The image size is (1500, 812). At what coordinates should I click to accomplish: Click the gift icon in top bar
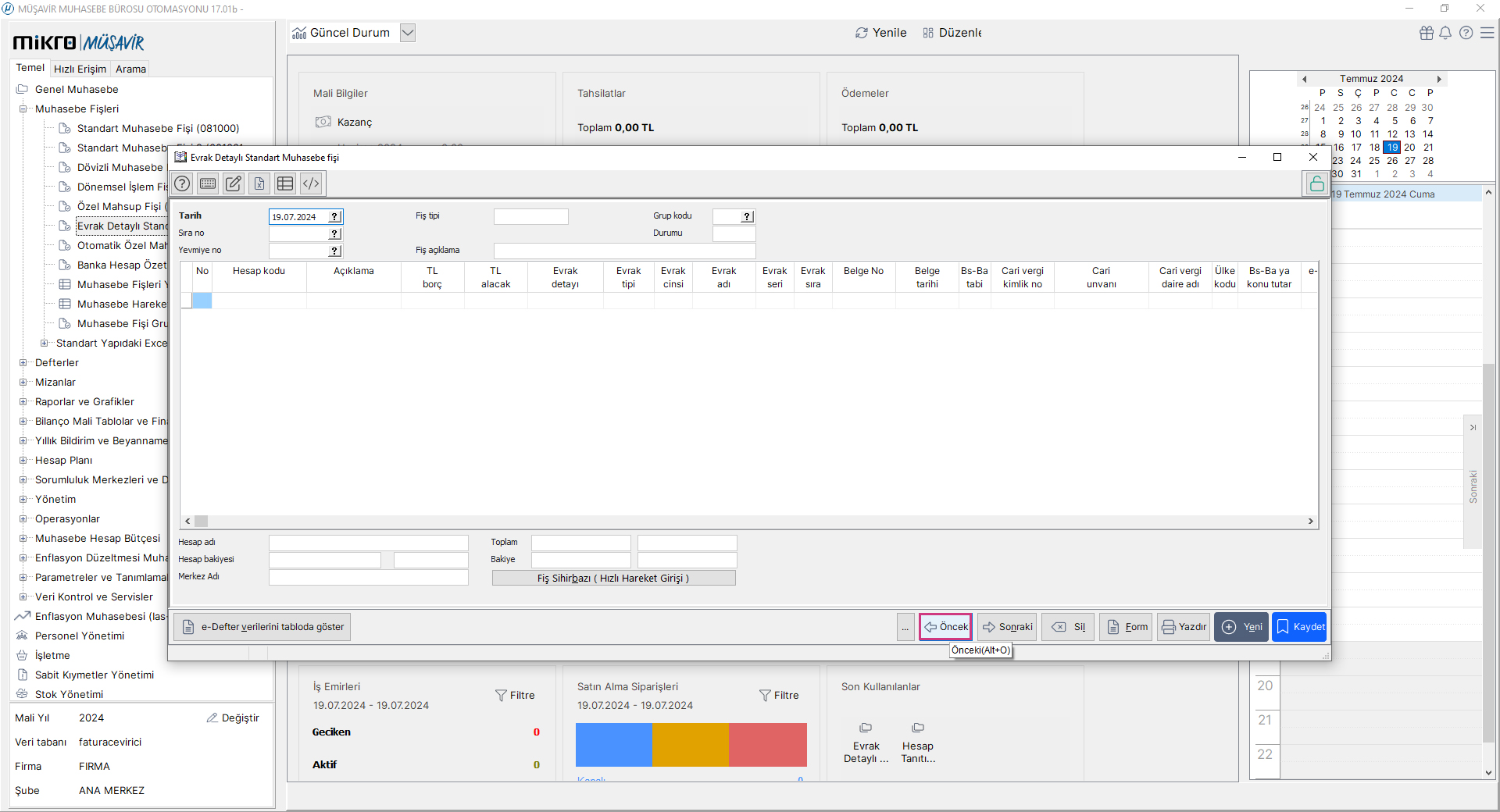tap(1427, 33)
